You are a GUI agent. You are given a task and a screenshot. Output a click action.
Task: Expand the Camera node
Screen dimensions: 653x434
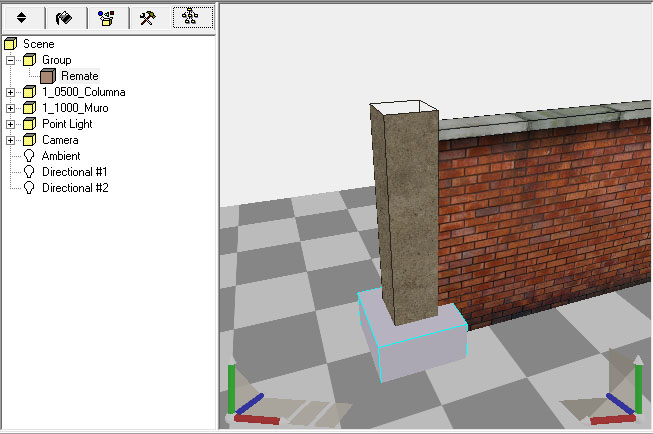tap(11, 140)
